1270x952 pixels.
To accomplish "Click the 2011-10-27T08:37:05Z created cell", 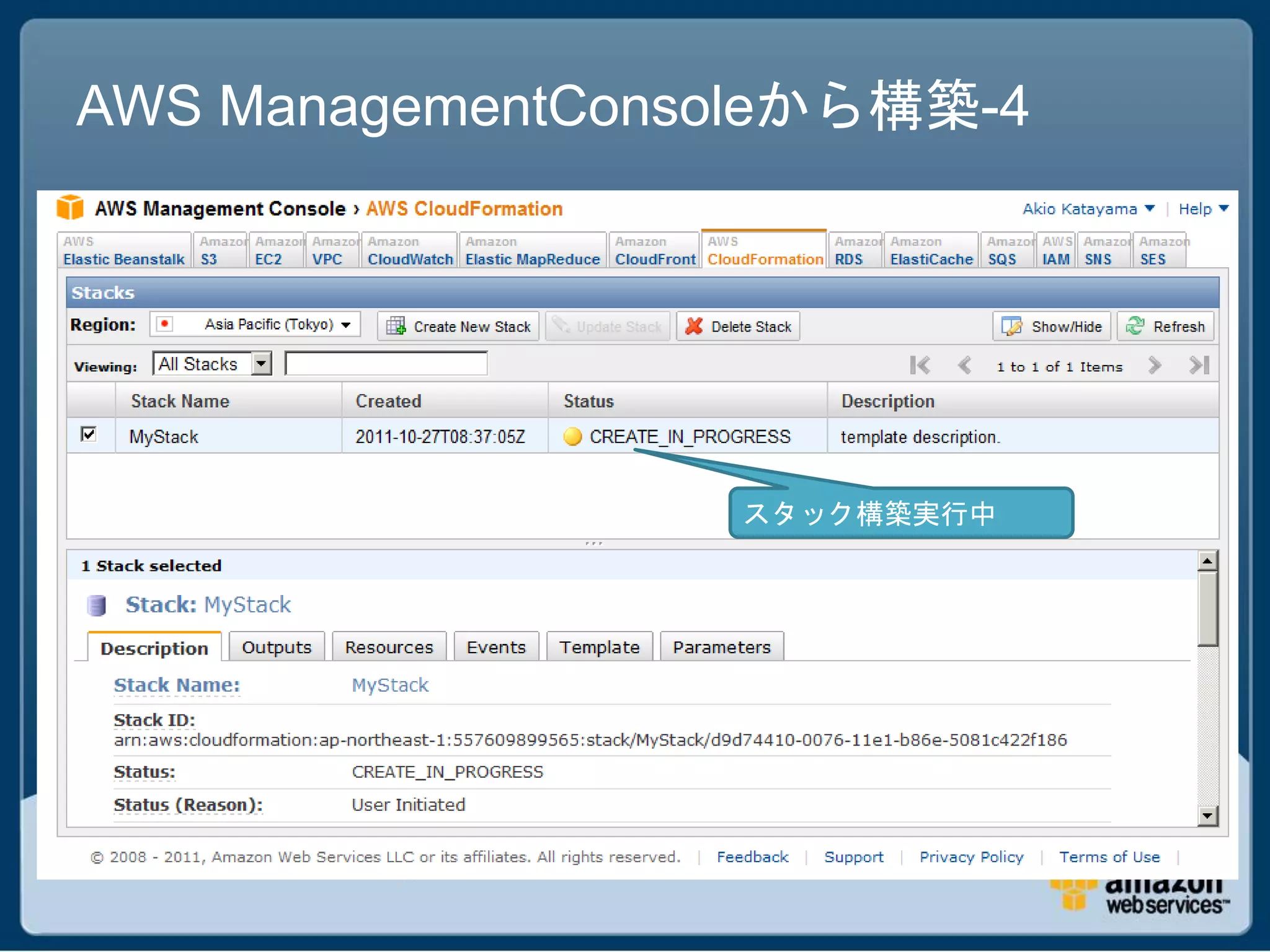I will coord(445,436).
